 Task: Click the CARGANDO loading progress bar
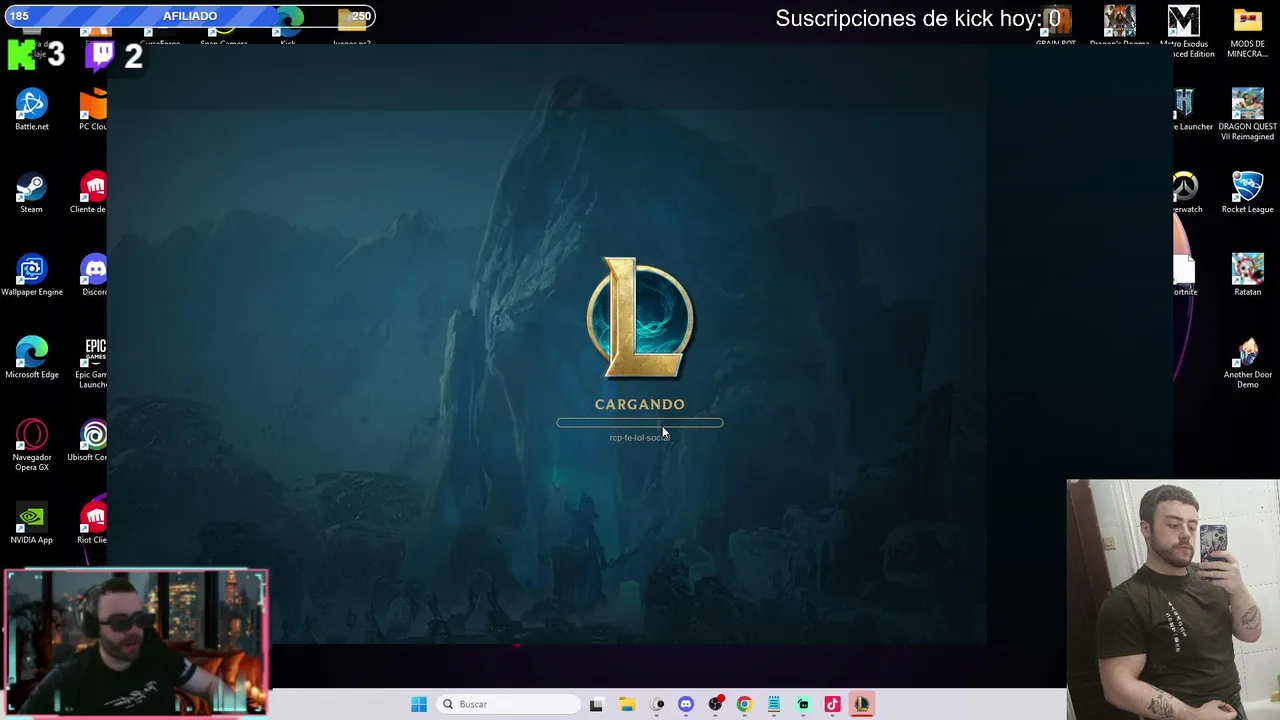point(640,423)
